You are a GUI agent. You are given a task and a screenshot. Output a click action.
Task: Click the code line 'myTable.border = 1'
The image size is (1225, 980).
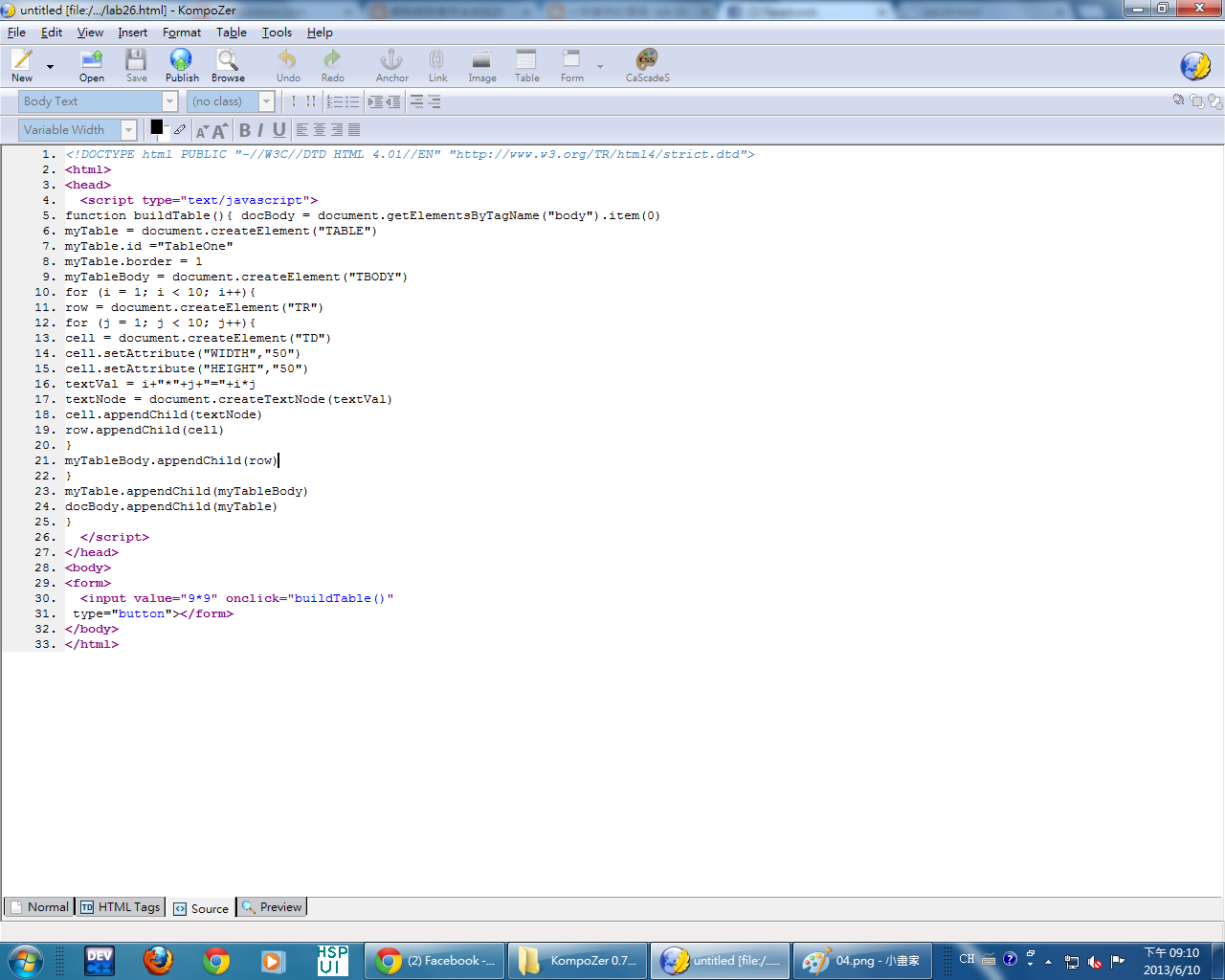[x=134, y=261]
